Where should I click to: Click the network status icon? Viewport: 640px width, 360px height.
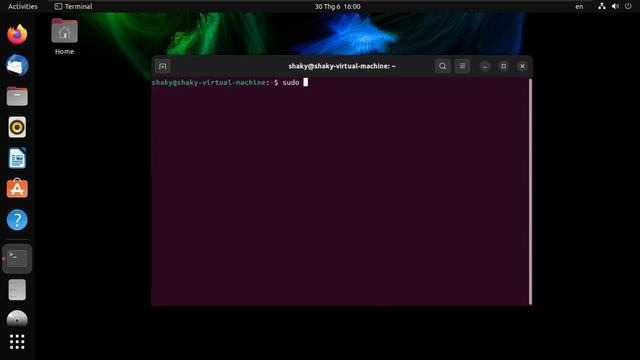coord(602,7)
